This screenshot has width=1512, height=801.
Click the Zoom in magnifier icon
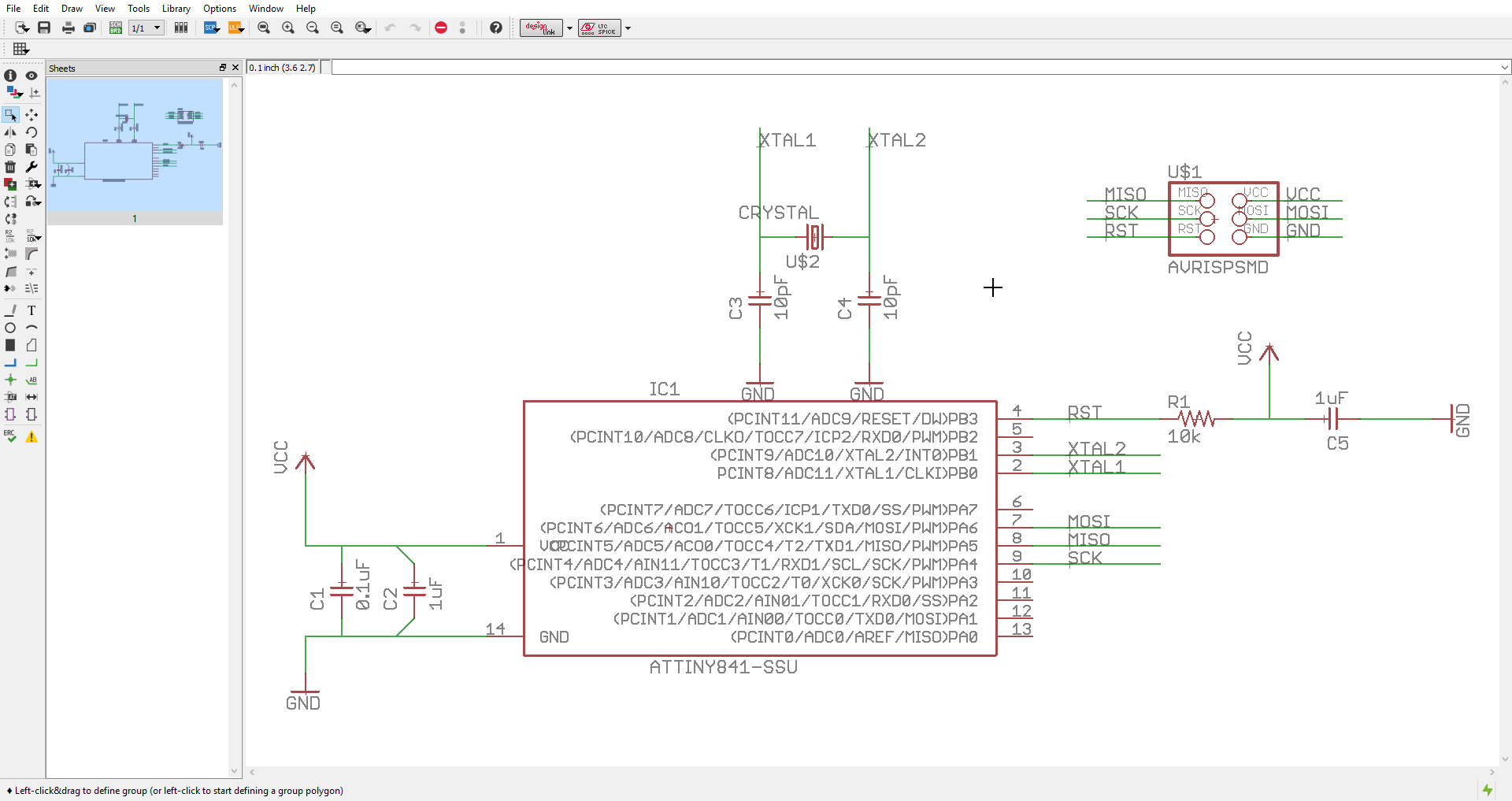click(x=288, y=28)
